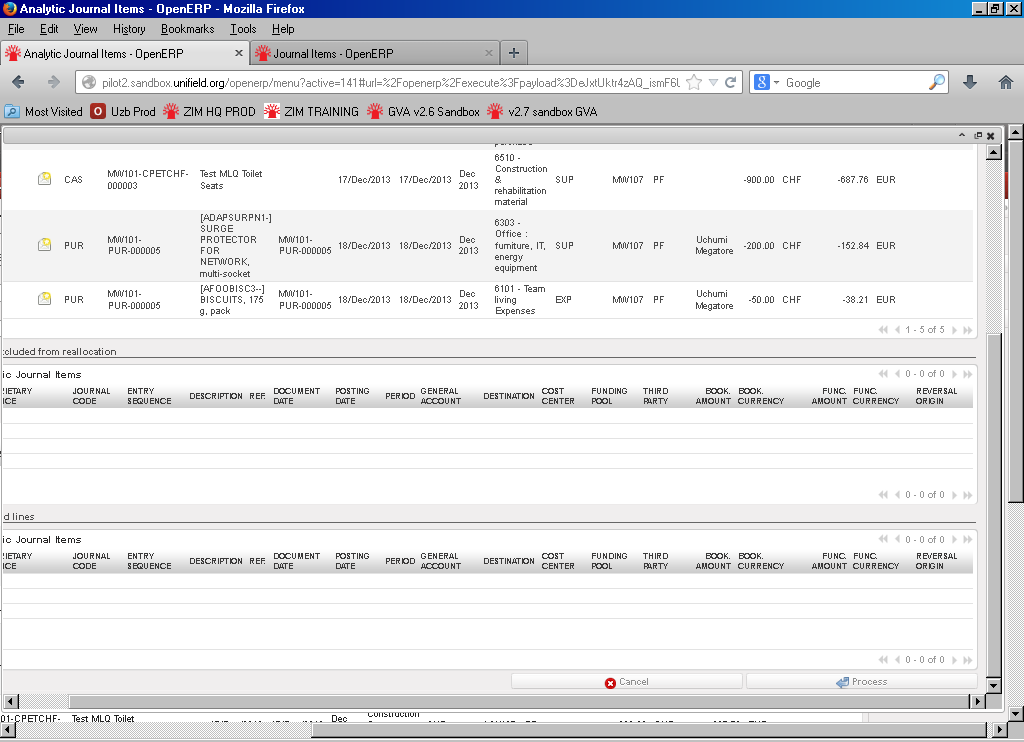The width and height of the screenshot is (1024, 742).
Task: Expand the Most Visited bookmarks folder
Action: [44, 112]
